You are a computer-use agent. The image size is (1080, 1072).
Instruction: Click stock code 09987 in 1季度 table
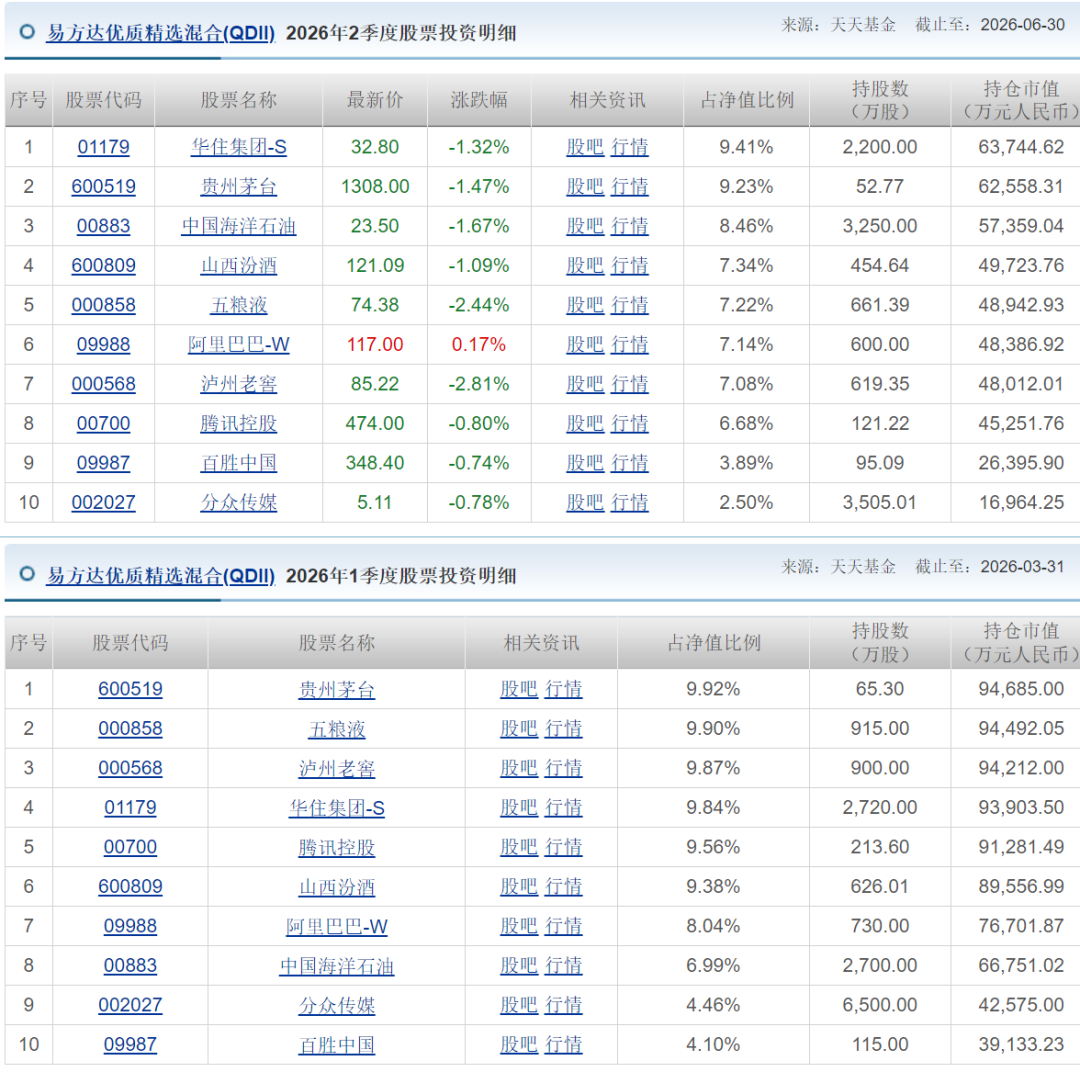pos(130,1044)
